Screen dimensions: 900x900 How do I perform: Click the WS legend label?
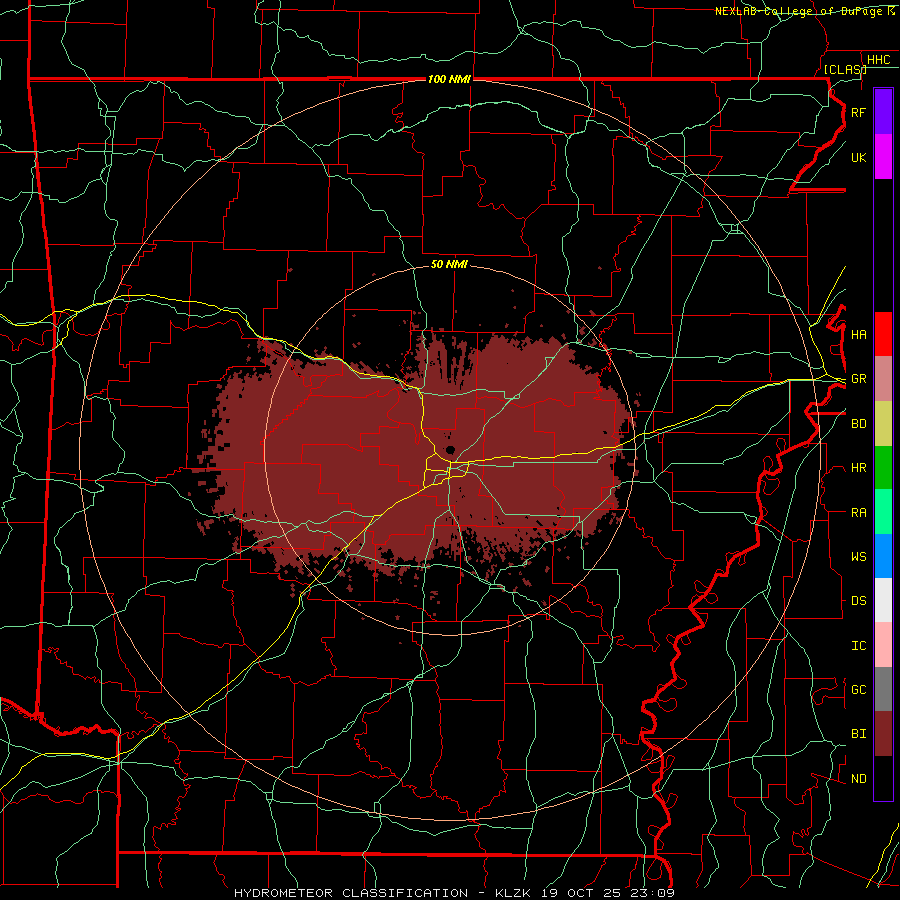click(858, 557)
